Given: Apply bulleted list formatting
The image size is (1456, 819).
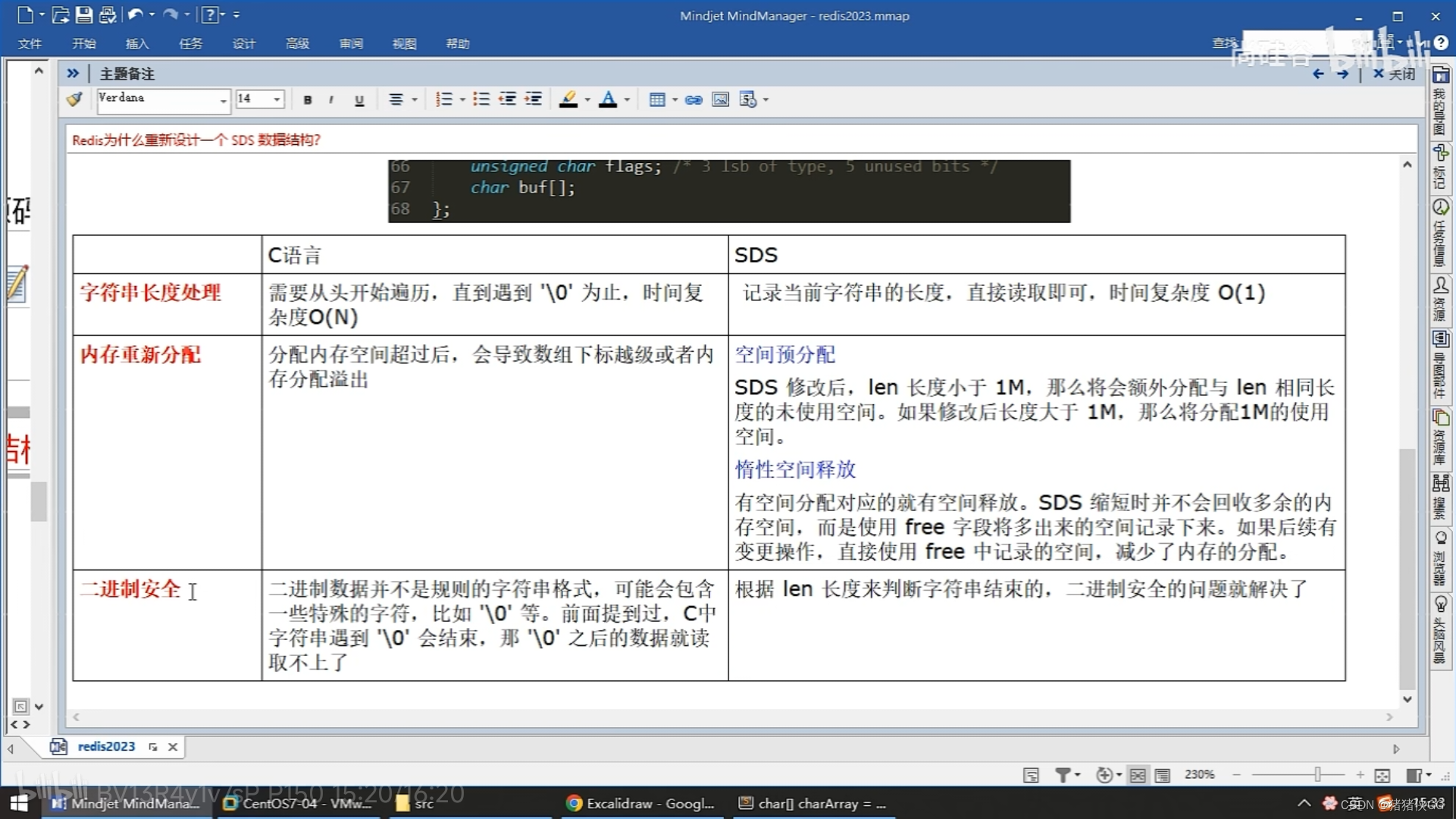Looking at the screenshot, I should (481, 99).
